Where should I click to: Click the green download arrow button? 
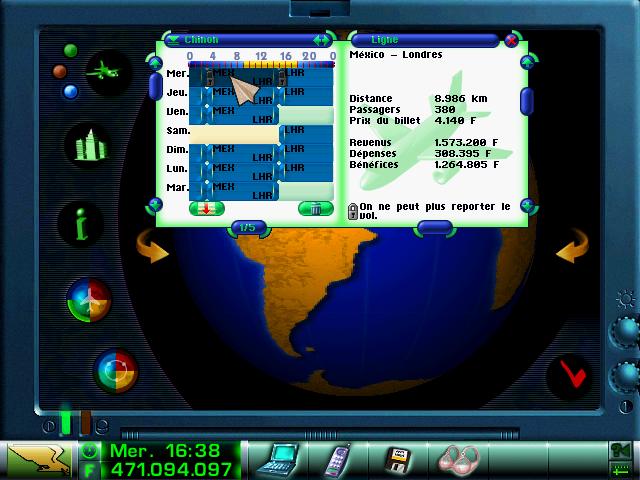point(207,209)
